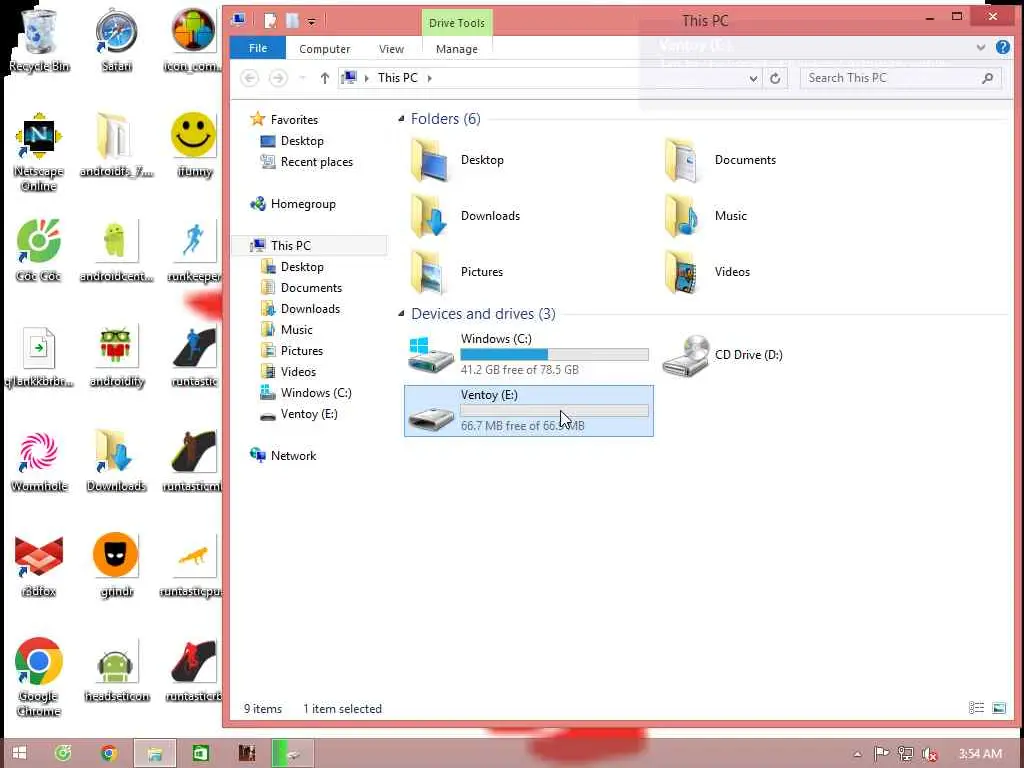This screenshot has height=768, width=1024.
Task: Open the View ribbon tab
Action: point(391,49)
